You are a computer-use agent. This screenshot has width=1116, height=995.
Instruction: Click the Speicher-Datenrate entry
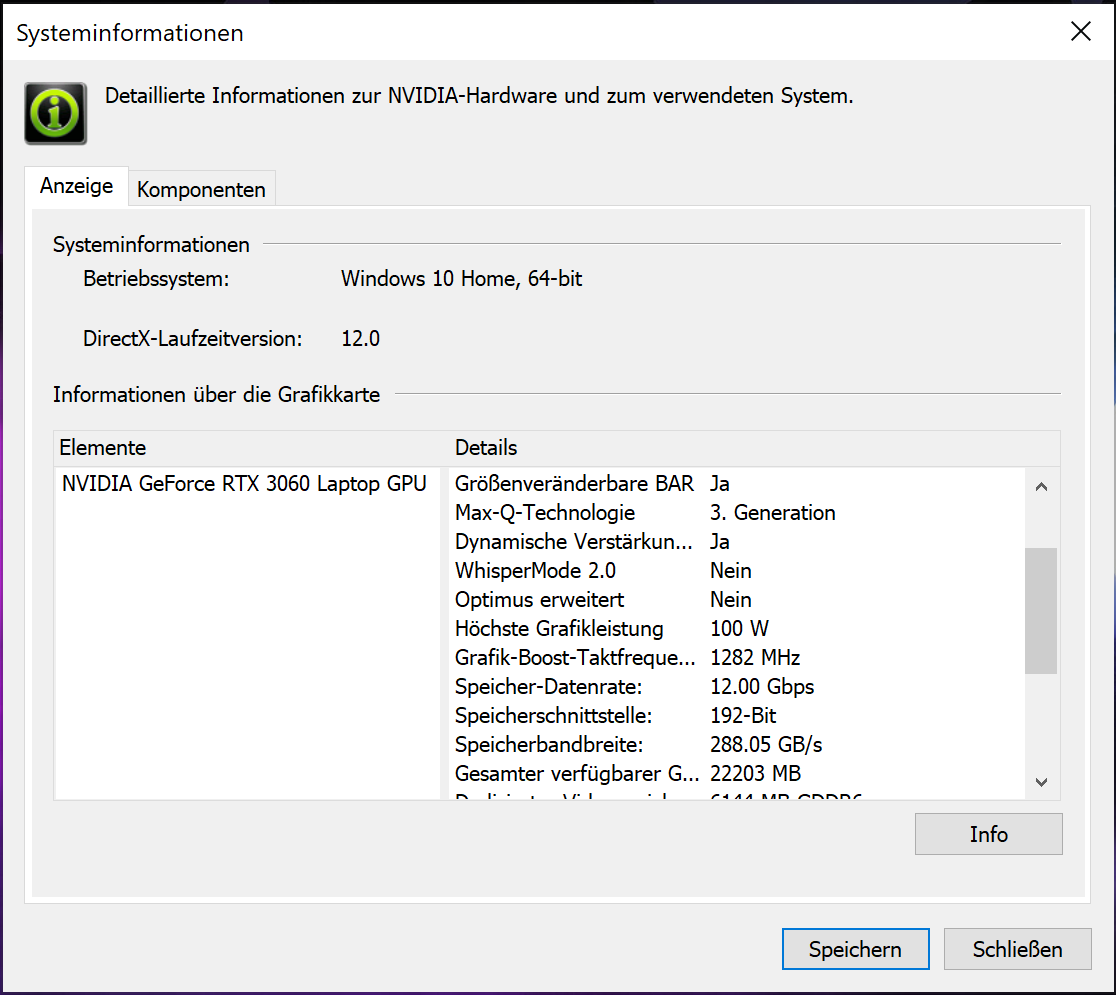pos(548,687)
